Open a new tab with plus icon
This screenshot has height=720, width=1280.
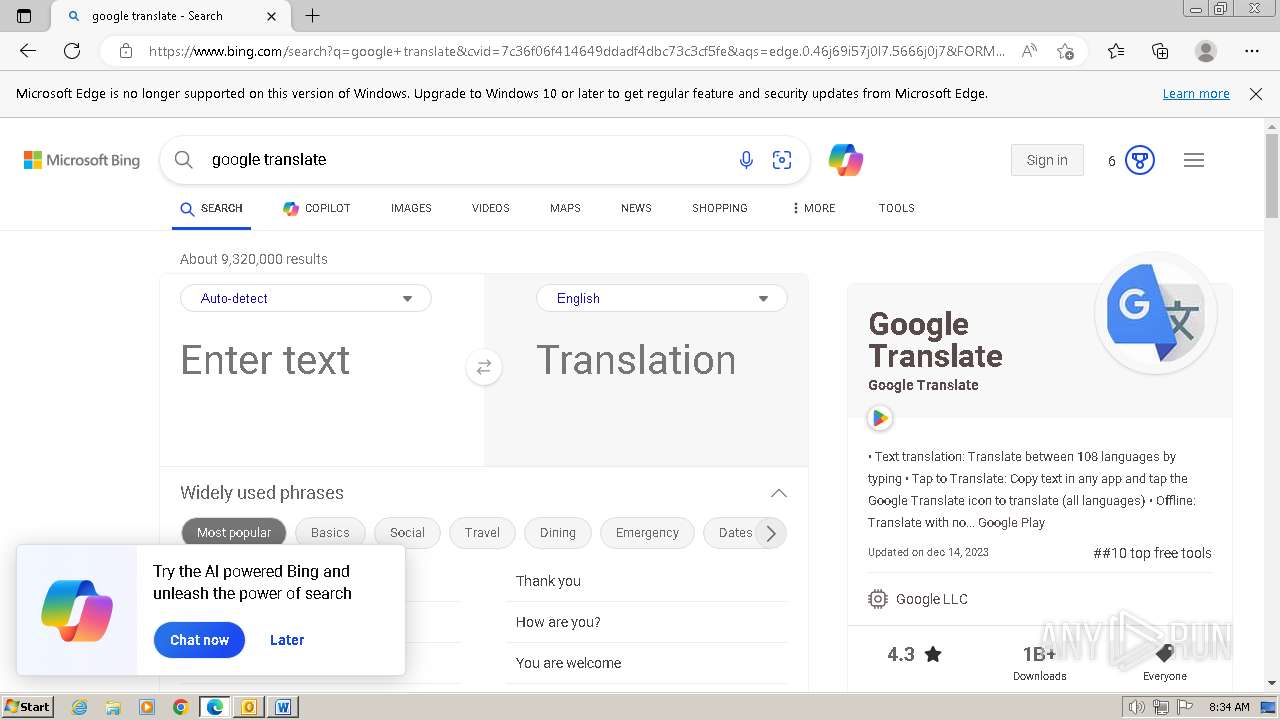(312, 16)
